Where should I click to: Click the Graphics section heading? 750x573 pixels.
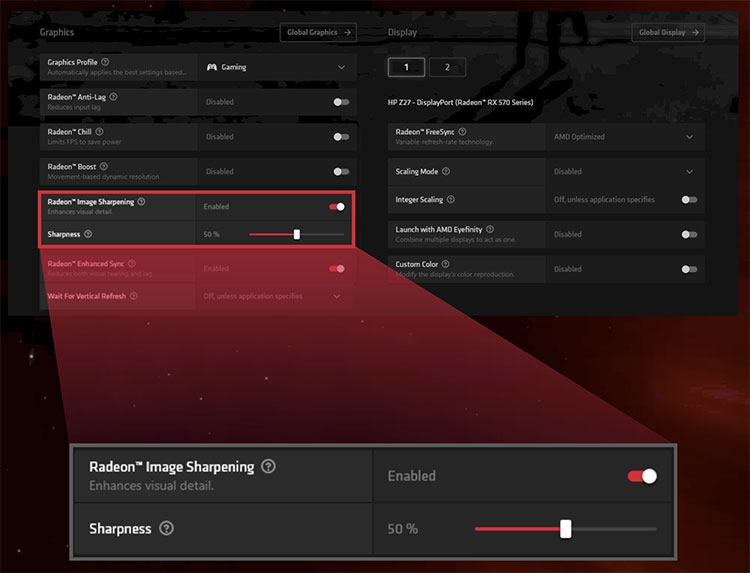click(x=57, y=32)
